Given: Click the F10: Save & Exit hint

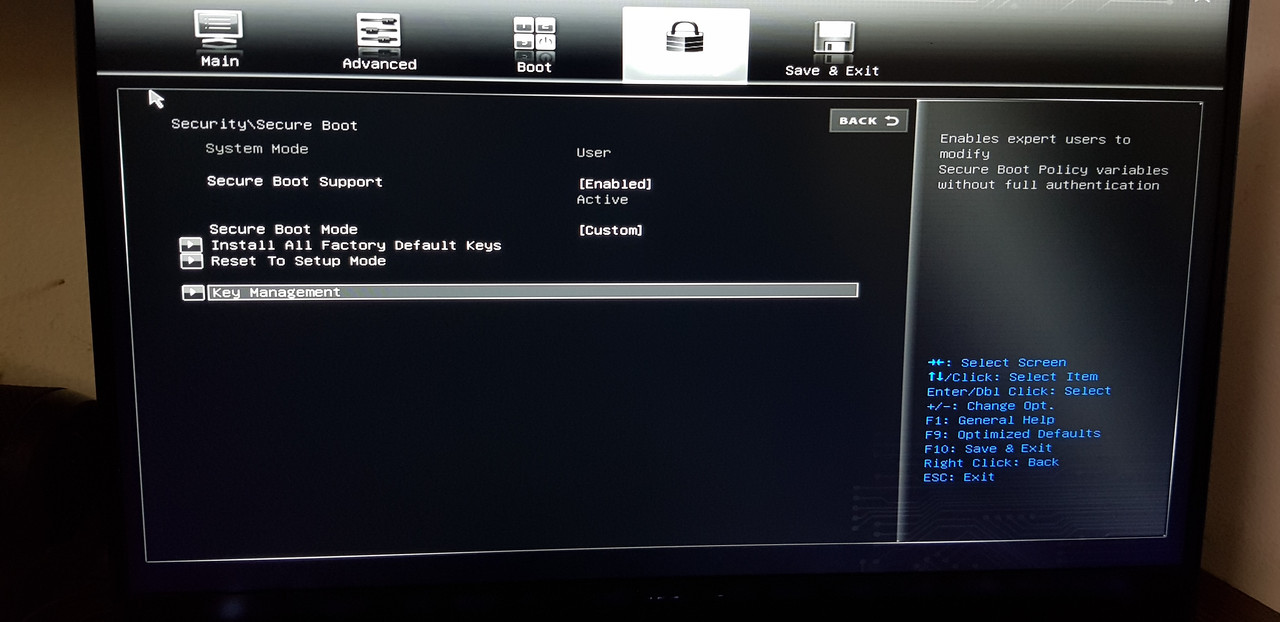Looking at the screenshot, I should (x=988, y=448).
